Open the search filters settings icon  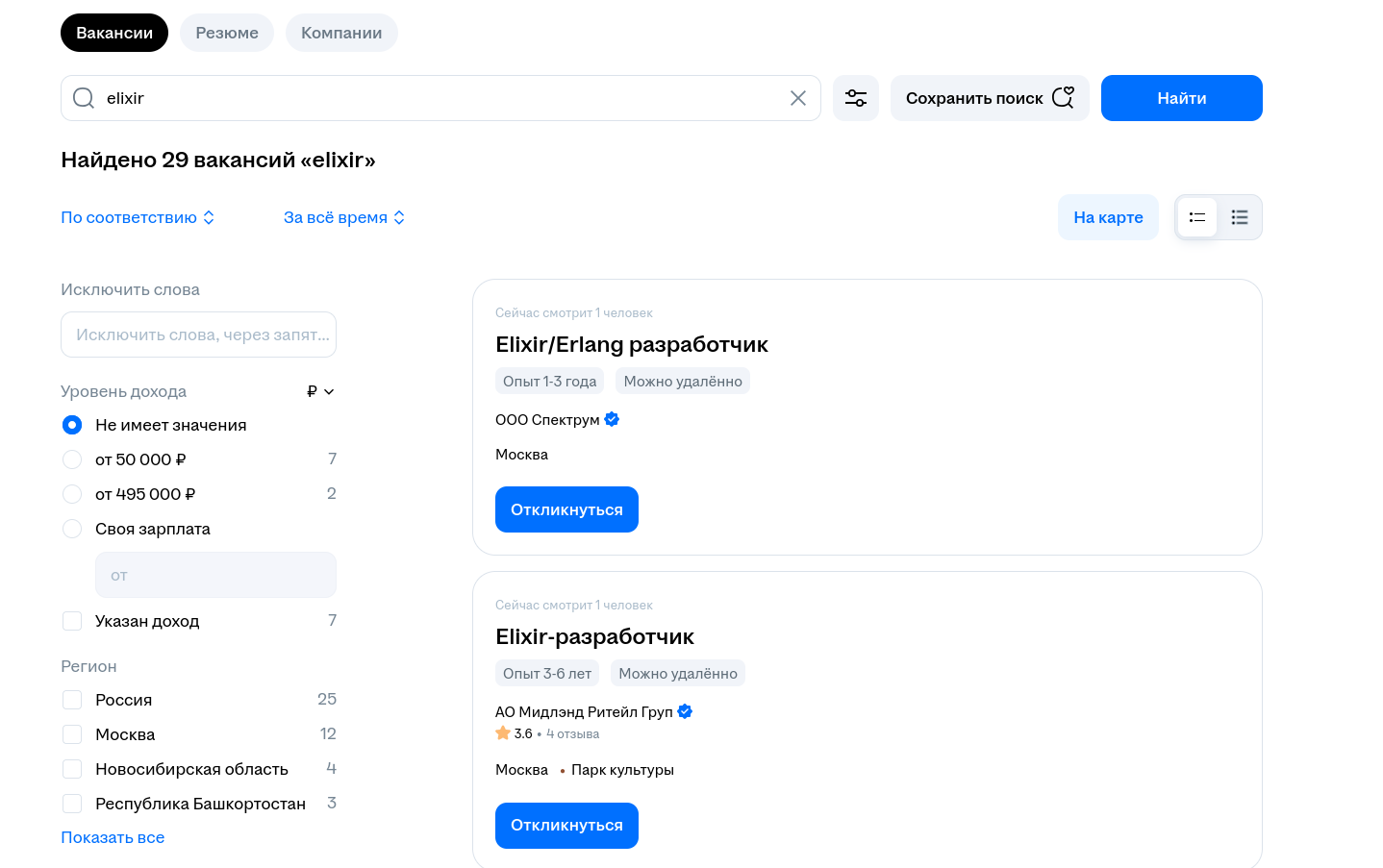click(x=855, y=98)
